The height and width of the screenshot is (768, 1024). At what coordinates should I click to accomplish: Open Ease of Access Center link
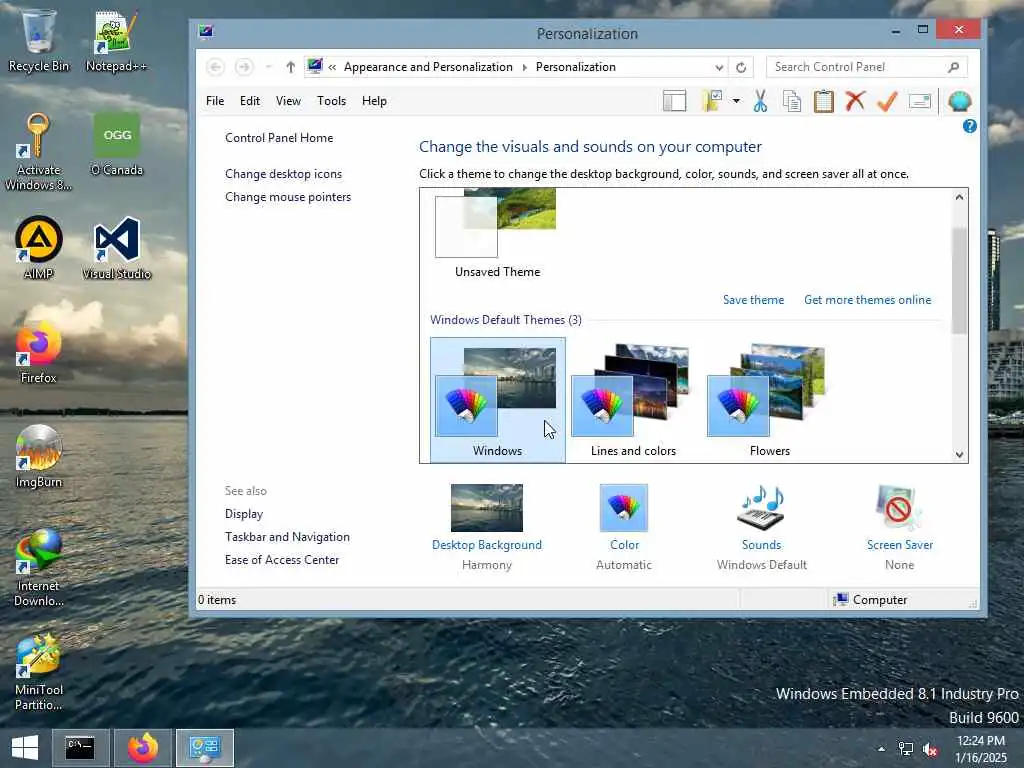(281, 560)
